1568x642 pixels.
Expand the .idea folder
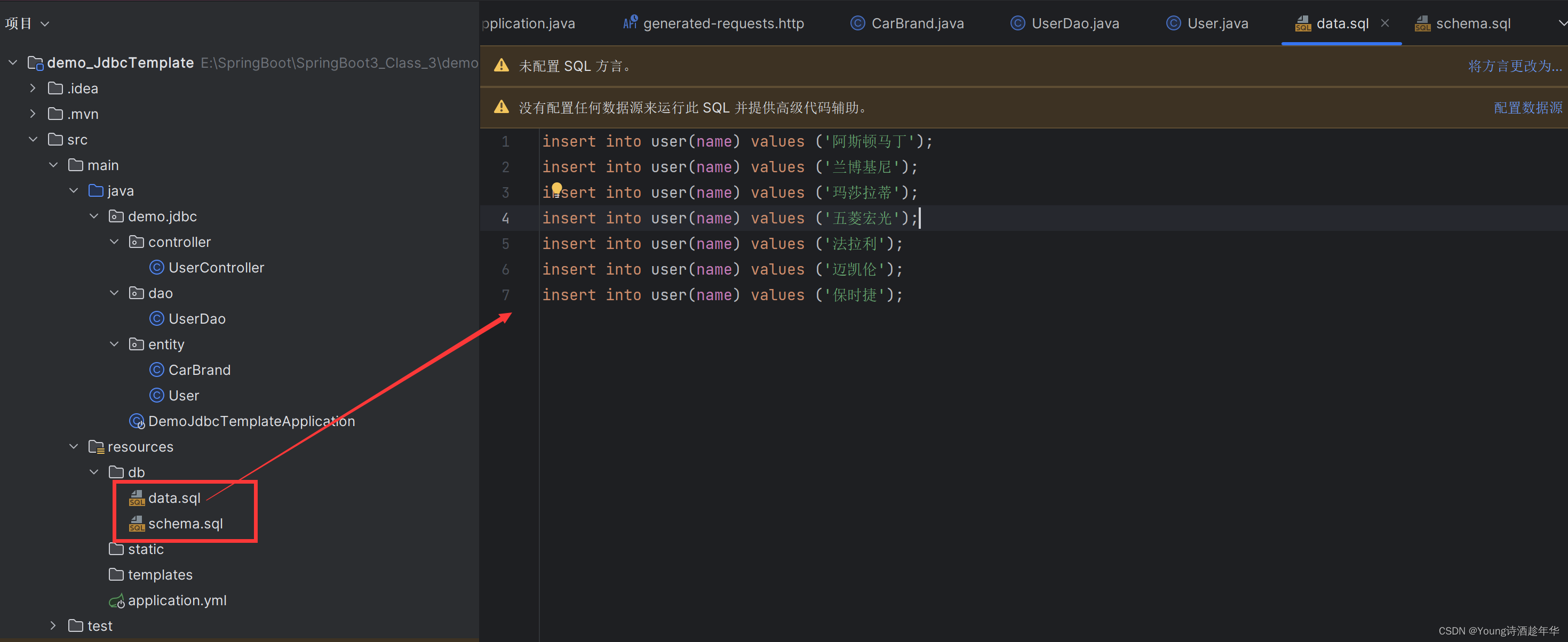coord(33,88)
